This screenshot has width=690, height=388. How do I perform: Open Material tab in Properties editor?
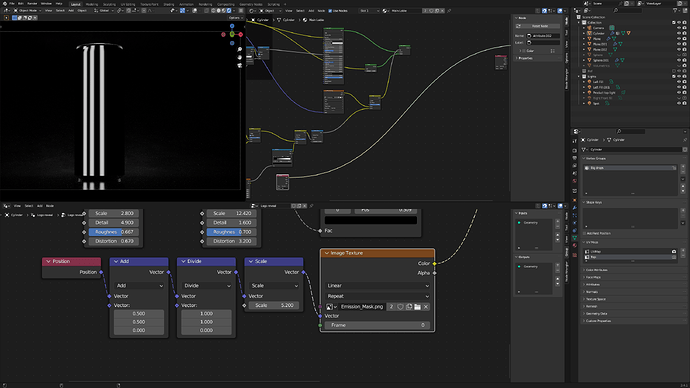coord(575,246)
